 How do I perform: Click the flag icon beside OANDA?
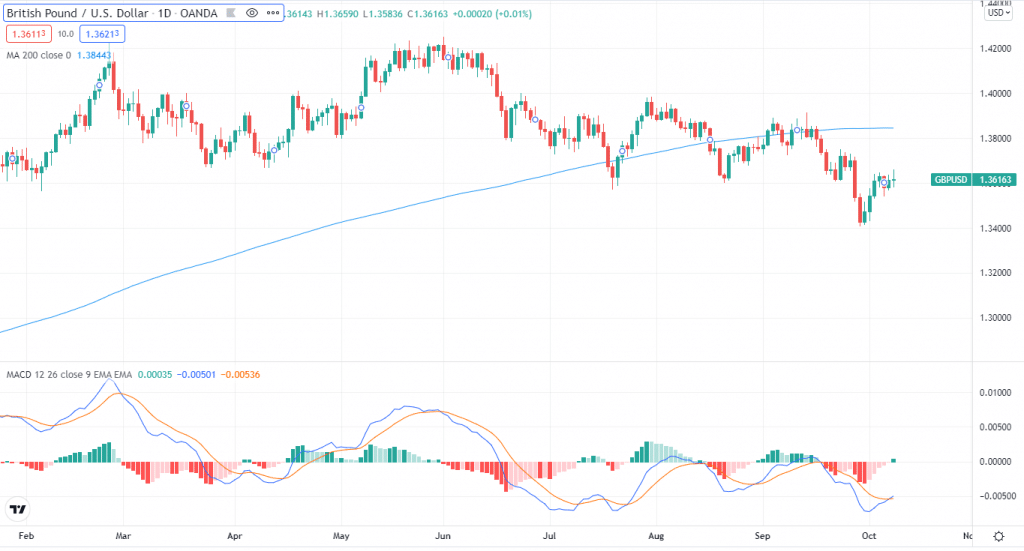(x=231, y=13)
